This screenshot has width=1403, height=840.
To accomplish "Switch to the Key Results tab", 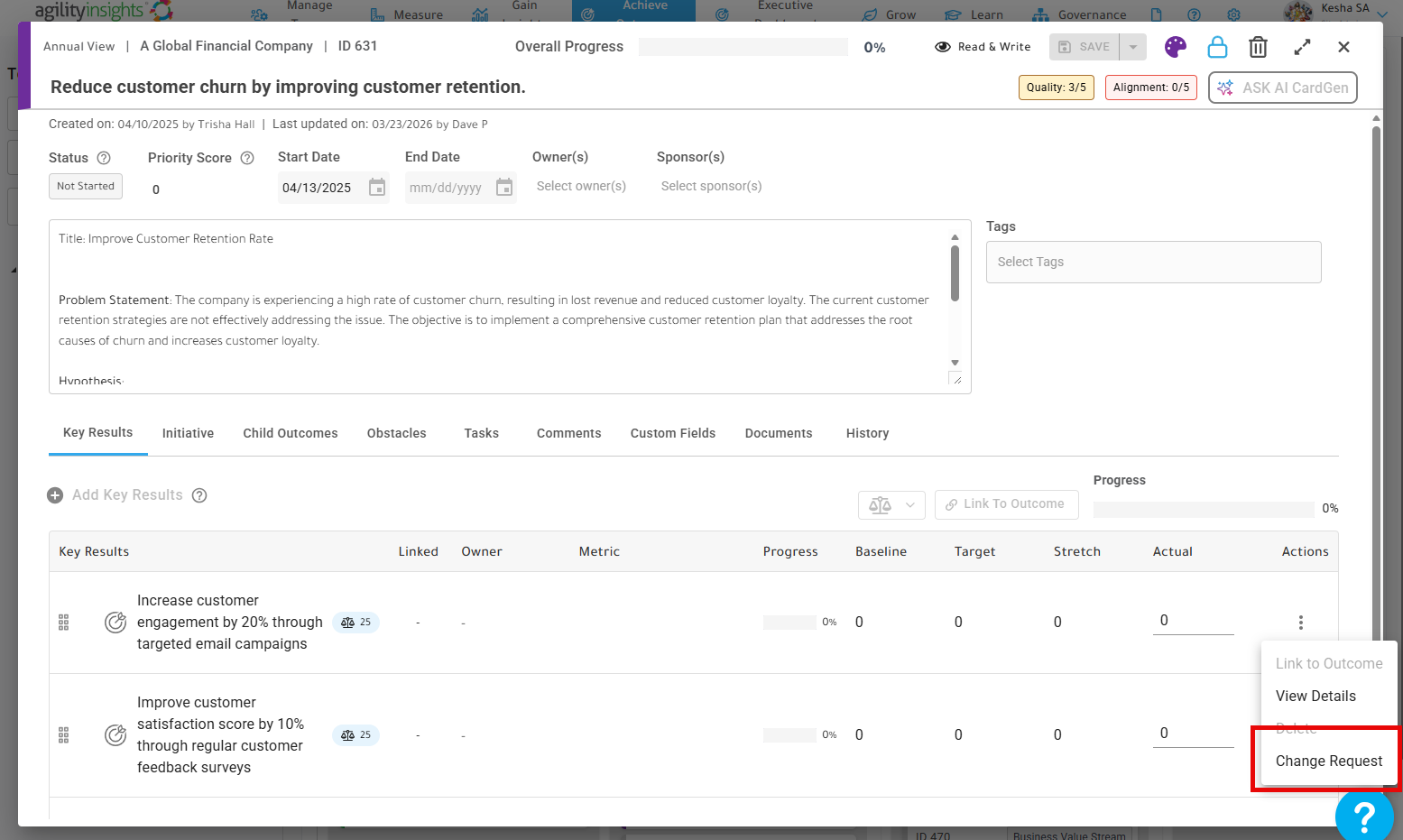I will 97,433.
